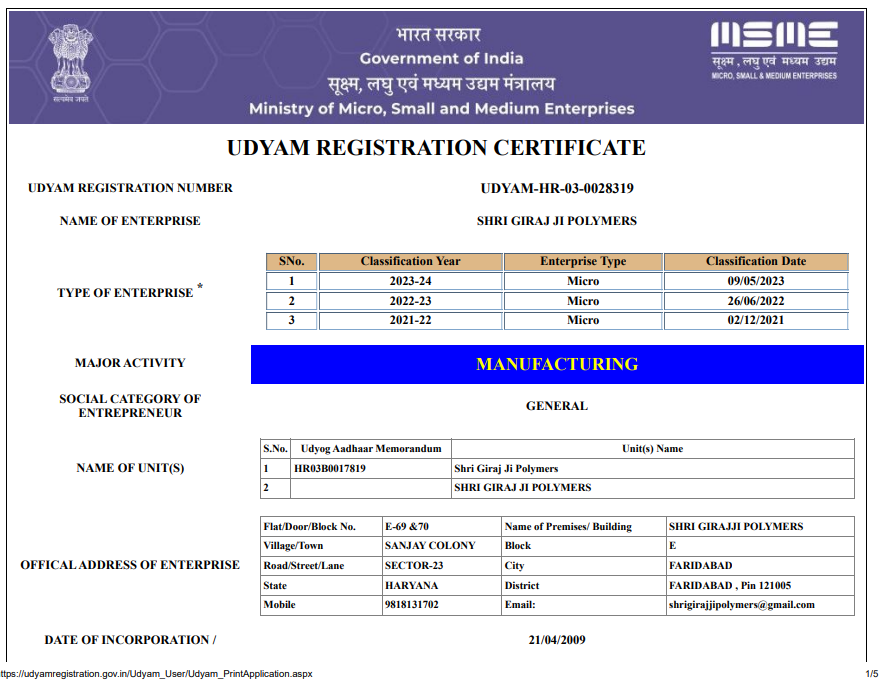
Task: Click the SNo. column header
Action: point(291,261)
